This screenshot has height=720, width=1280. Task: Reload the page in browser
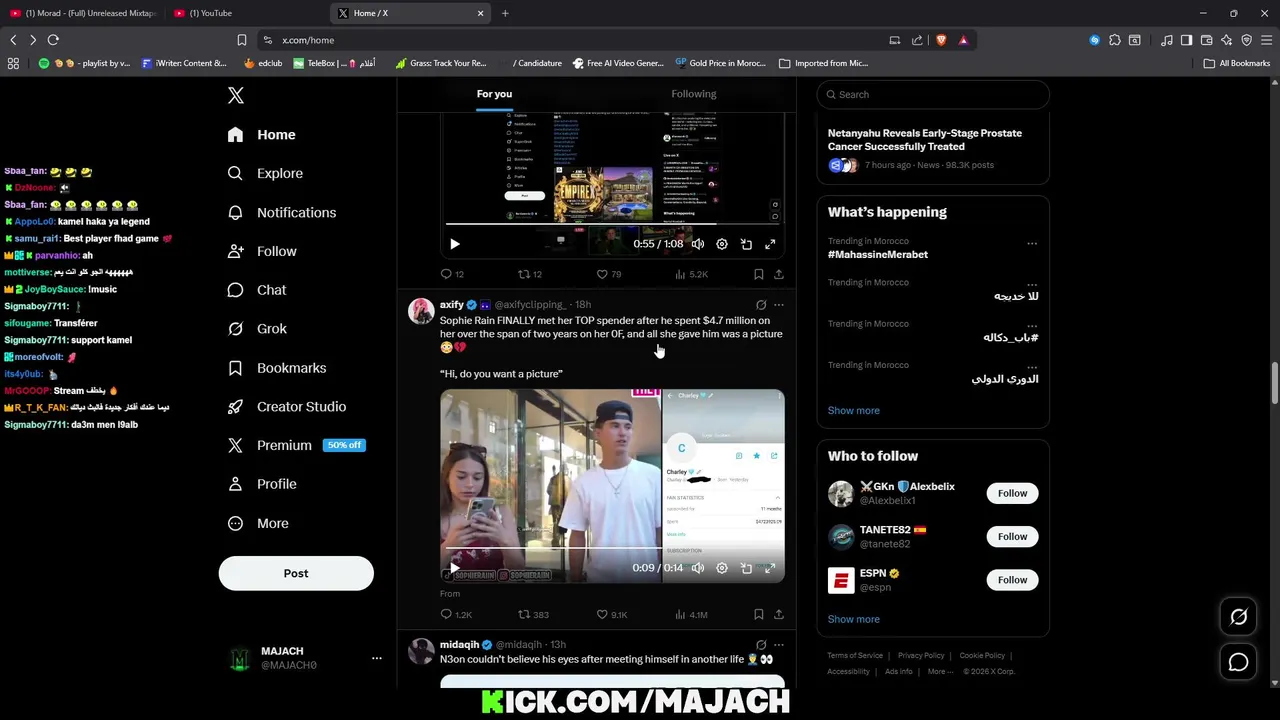pyautogui.click(x=53, y=40)
